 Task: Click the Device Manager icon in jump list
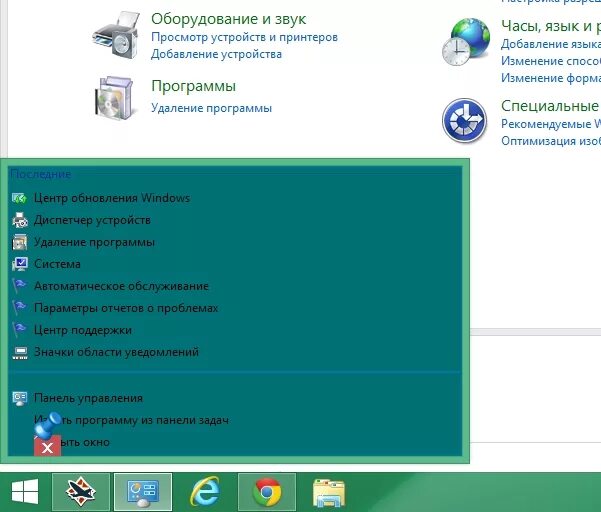click(20, 220)
